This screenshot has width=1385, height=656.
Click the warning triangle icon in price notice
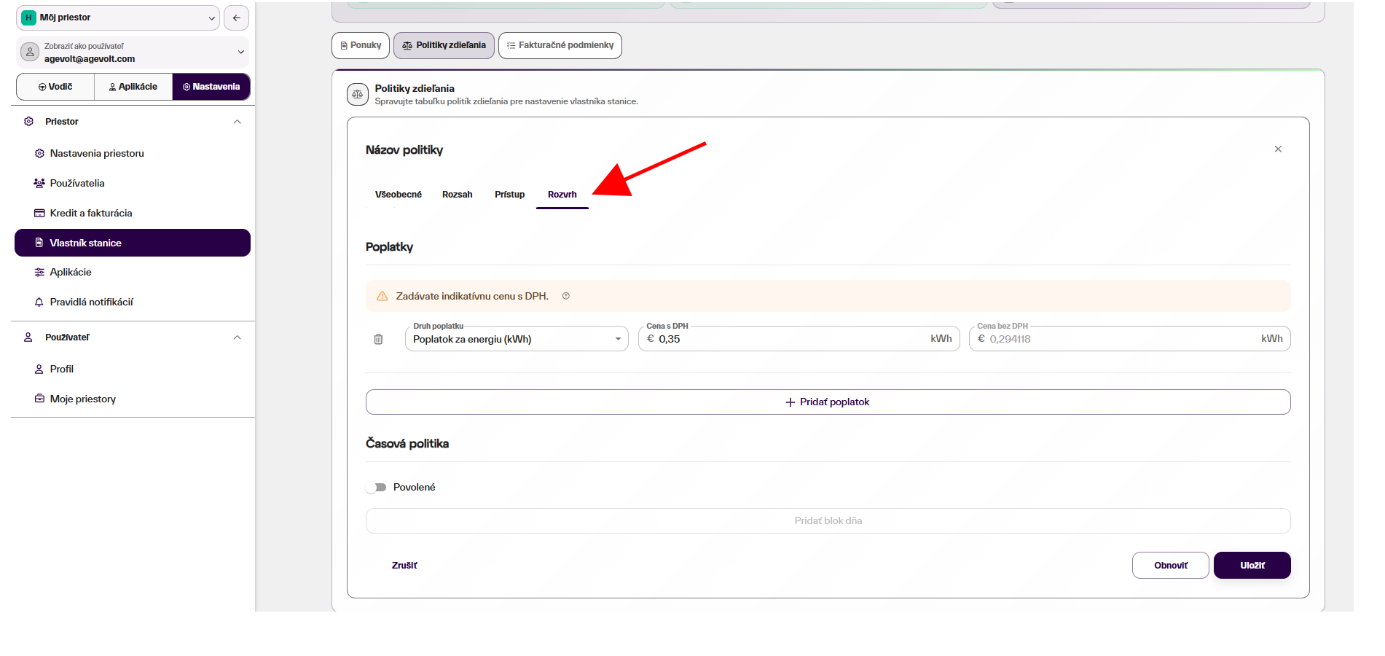(382, 296)
